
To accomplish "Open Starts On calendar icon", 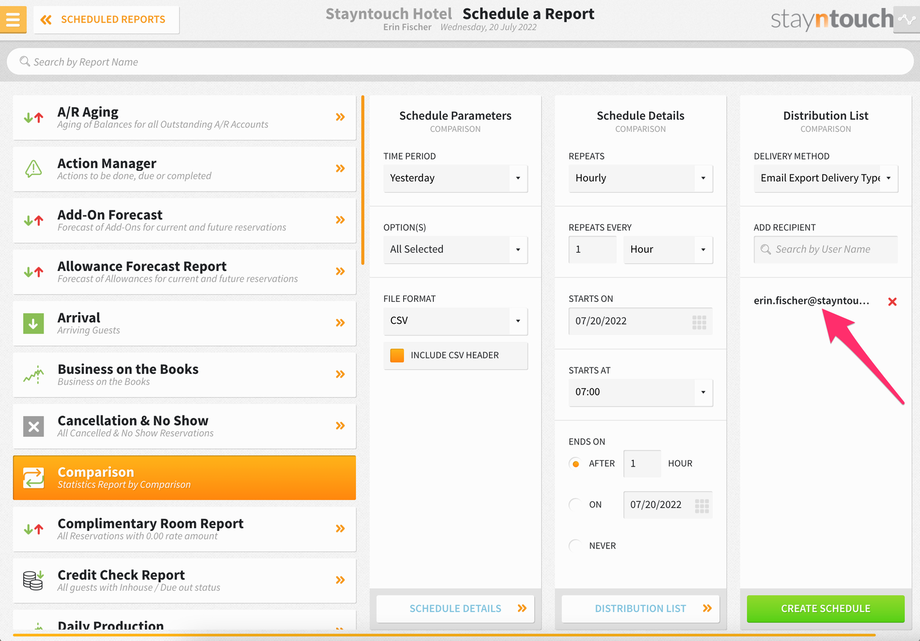I will point(699,322).
